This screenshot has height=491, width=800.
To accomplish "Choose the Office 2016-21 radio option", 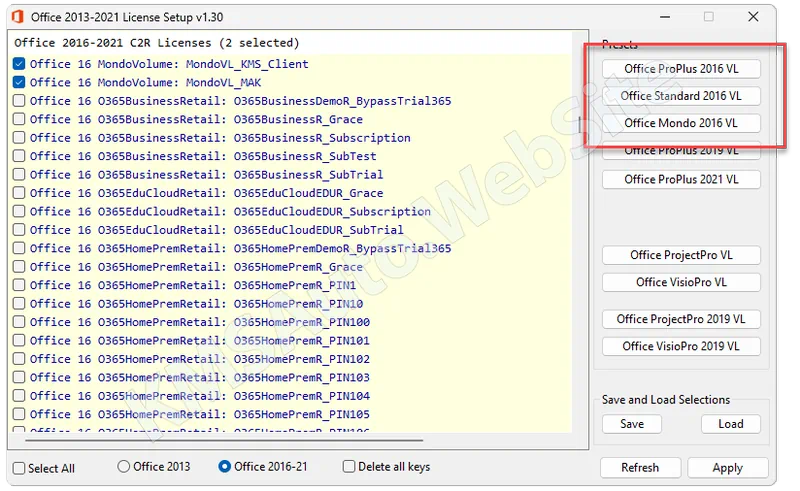I will pyautogui.click(x=225, y=467).
